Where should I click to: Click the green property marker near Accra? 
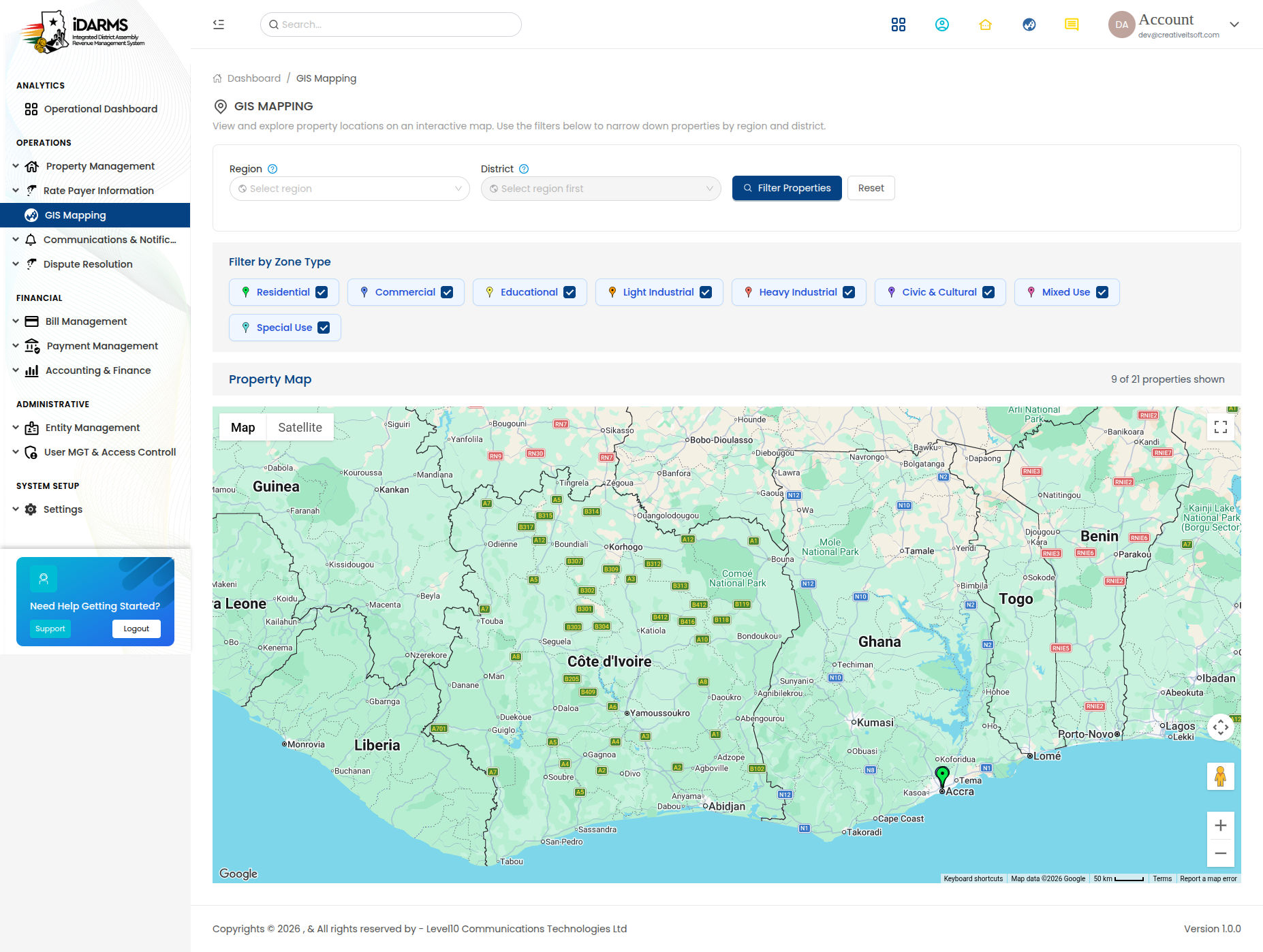(942, 776)
